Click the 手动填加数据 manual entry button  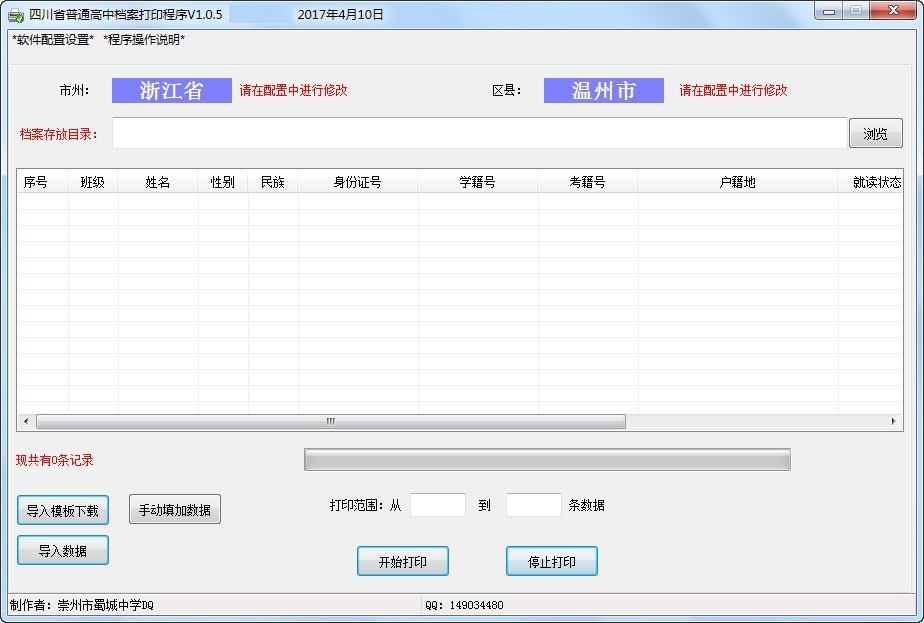[174, 509]
